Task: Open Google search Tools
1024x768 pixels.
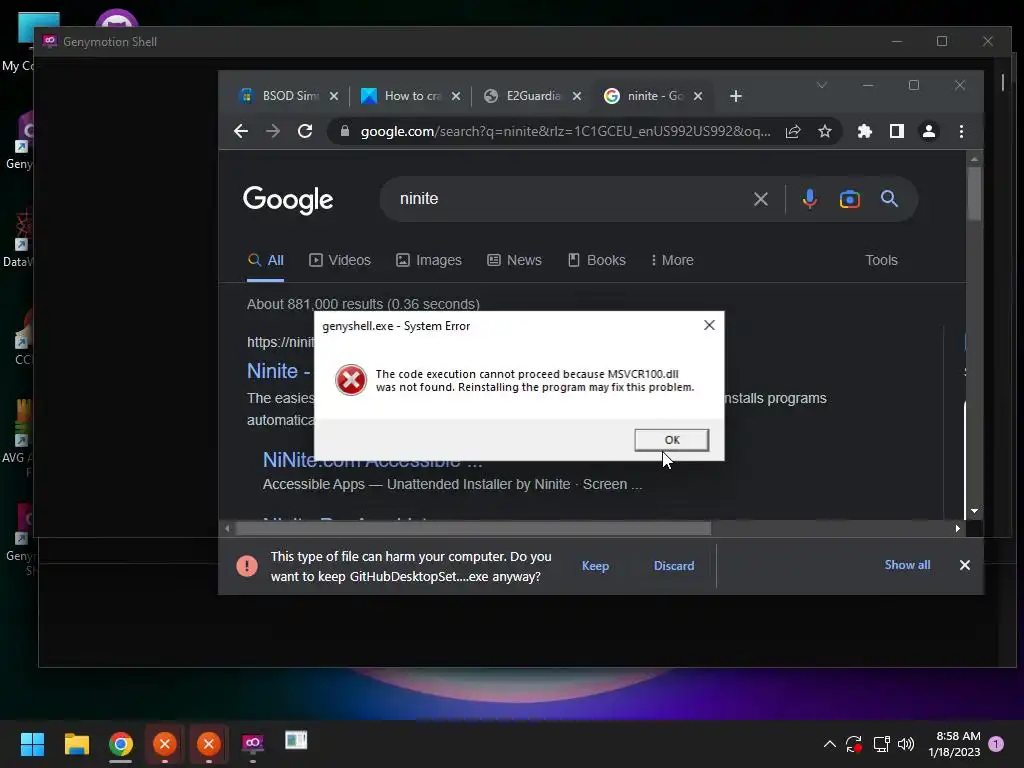Action: click(881, 261)
